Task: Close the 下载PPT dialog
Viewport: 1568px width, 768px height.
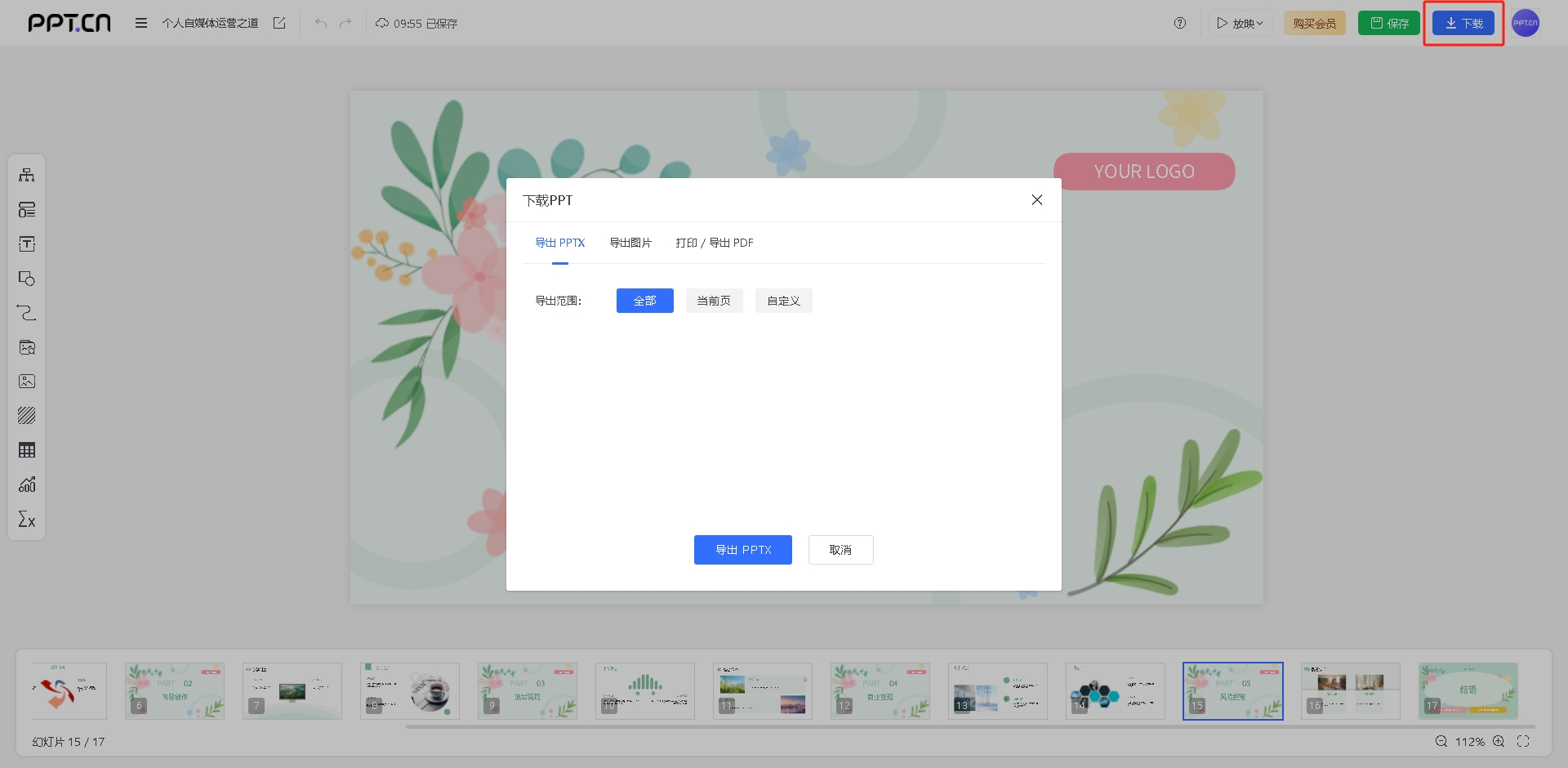Action: click(x=1036, y=200)
